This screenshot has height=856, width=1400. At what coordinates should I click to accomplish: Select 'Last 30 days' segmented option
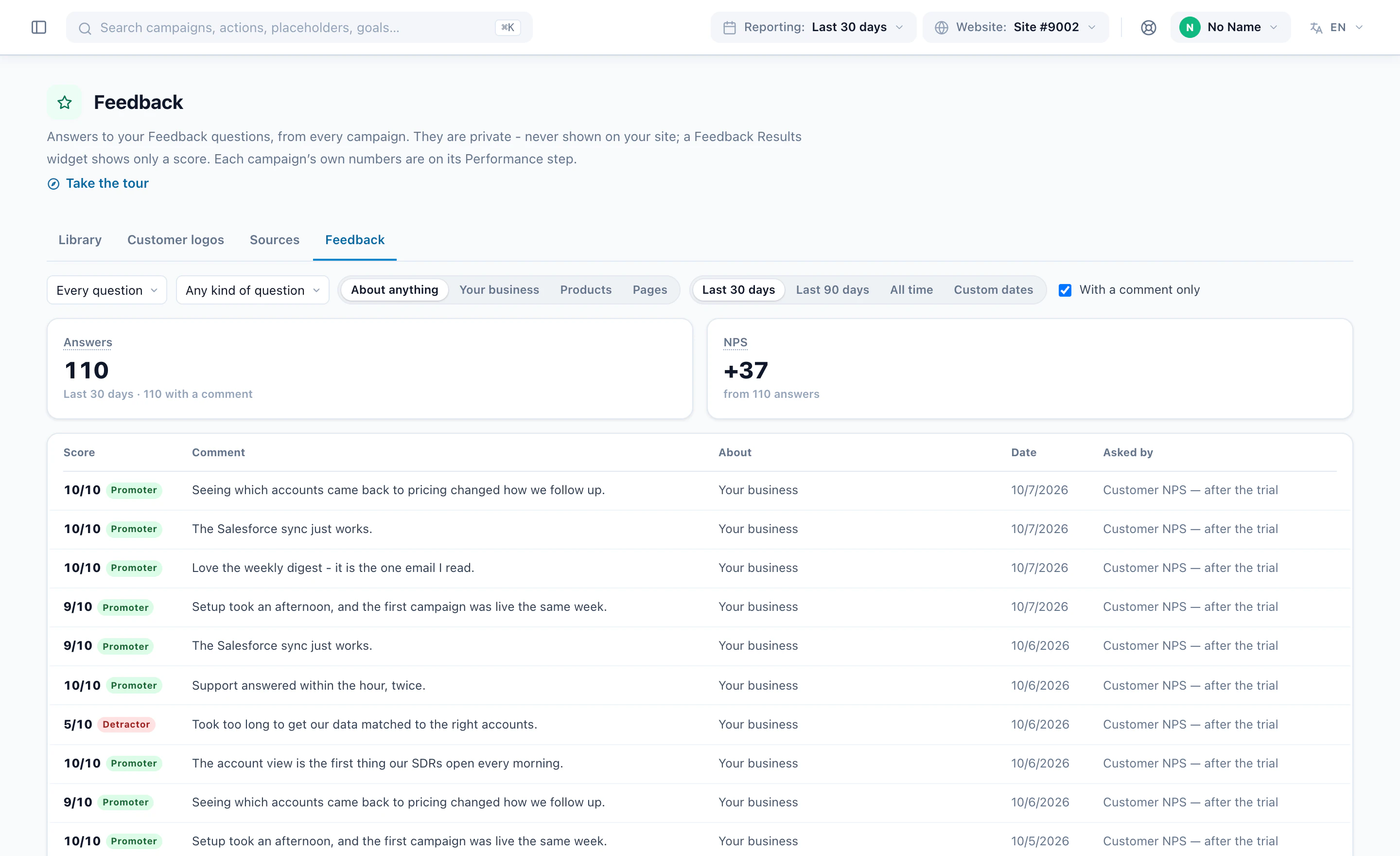tap(738, 290)
